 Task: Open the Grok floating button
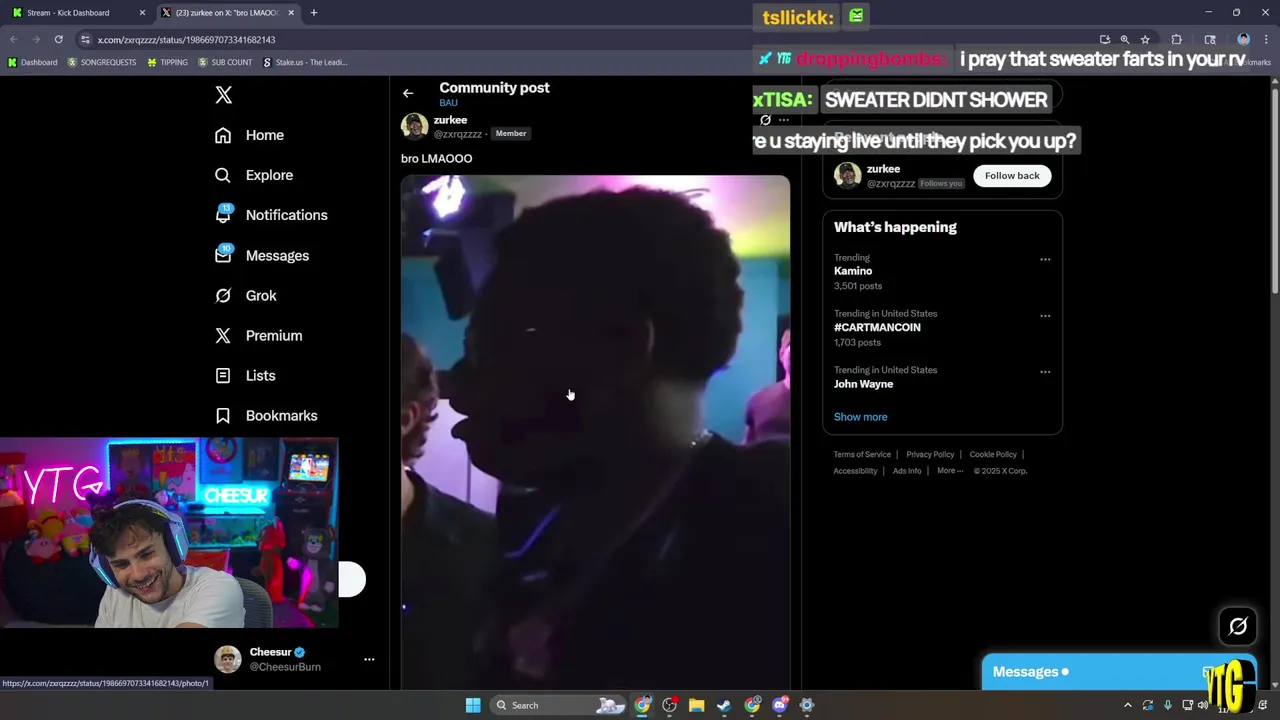point(1238,626)
